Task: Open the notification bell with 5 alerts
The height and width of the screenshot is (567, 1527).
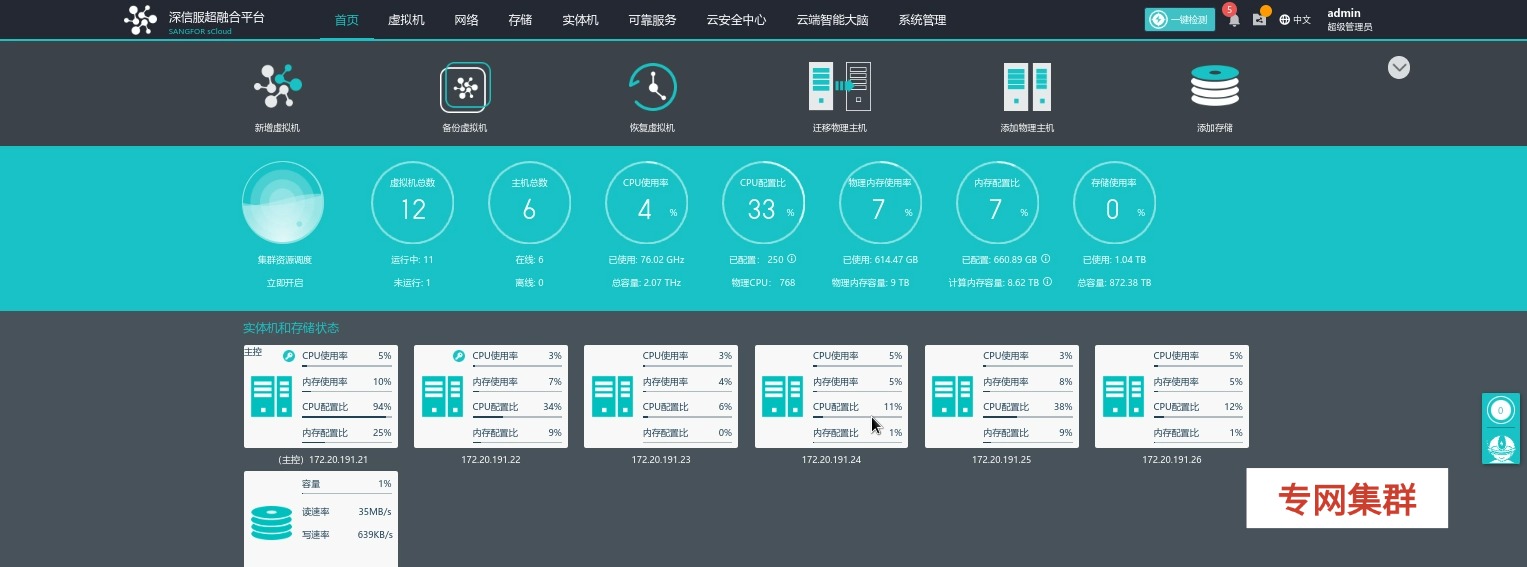Action: pos(1234,19)
